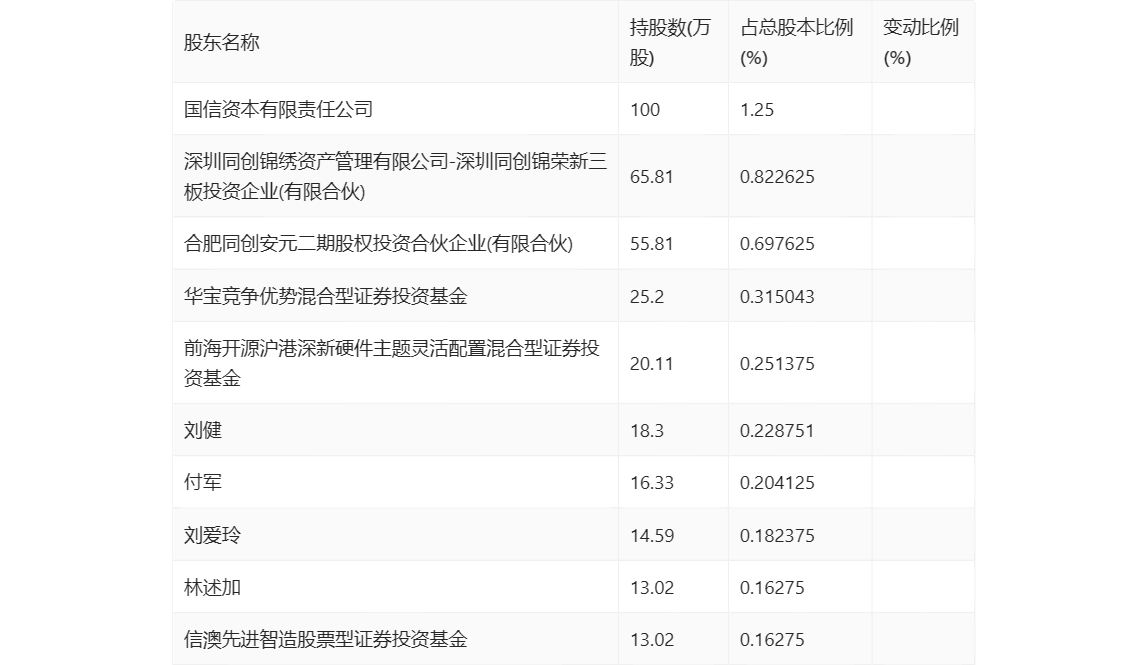Click shareholder name 付军
The height and width of the screenshot is (665, 1148).
pos(203,482)
